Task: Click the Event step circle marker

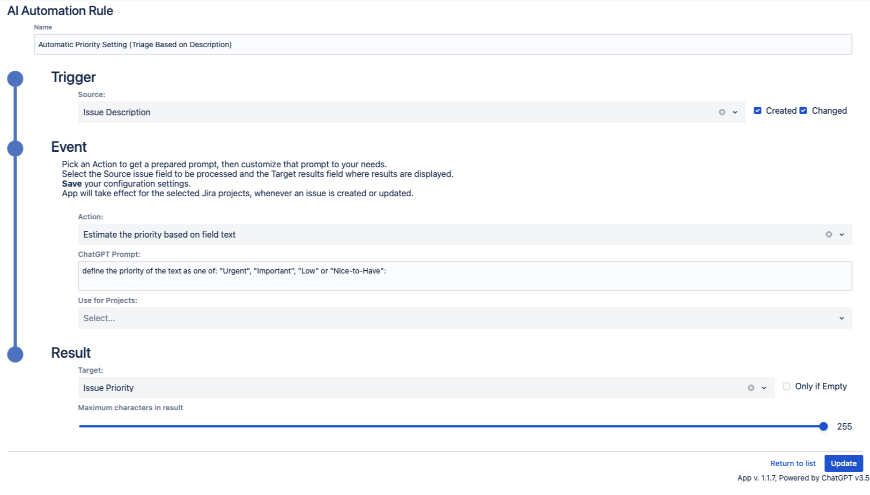Action: pos(15,148)
